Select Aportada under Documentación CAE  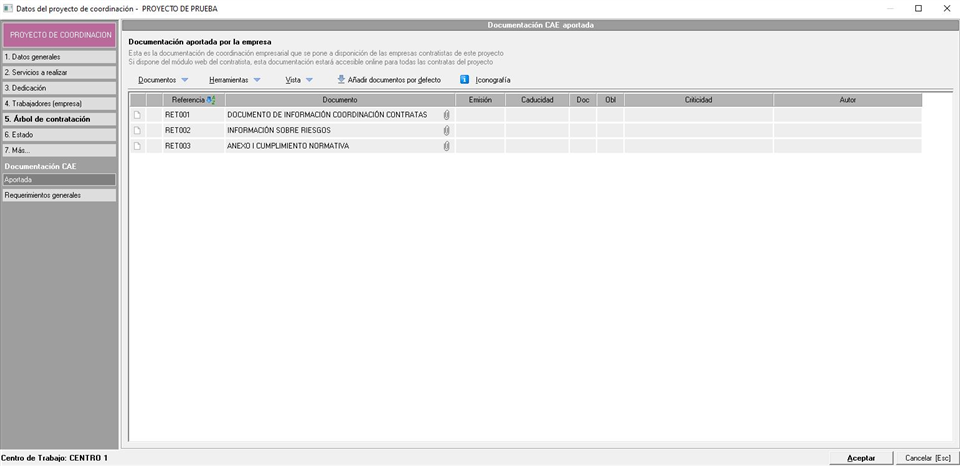[59, 180]
